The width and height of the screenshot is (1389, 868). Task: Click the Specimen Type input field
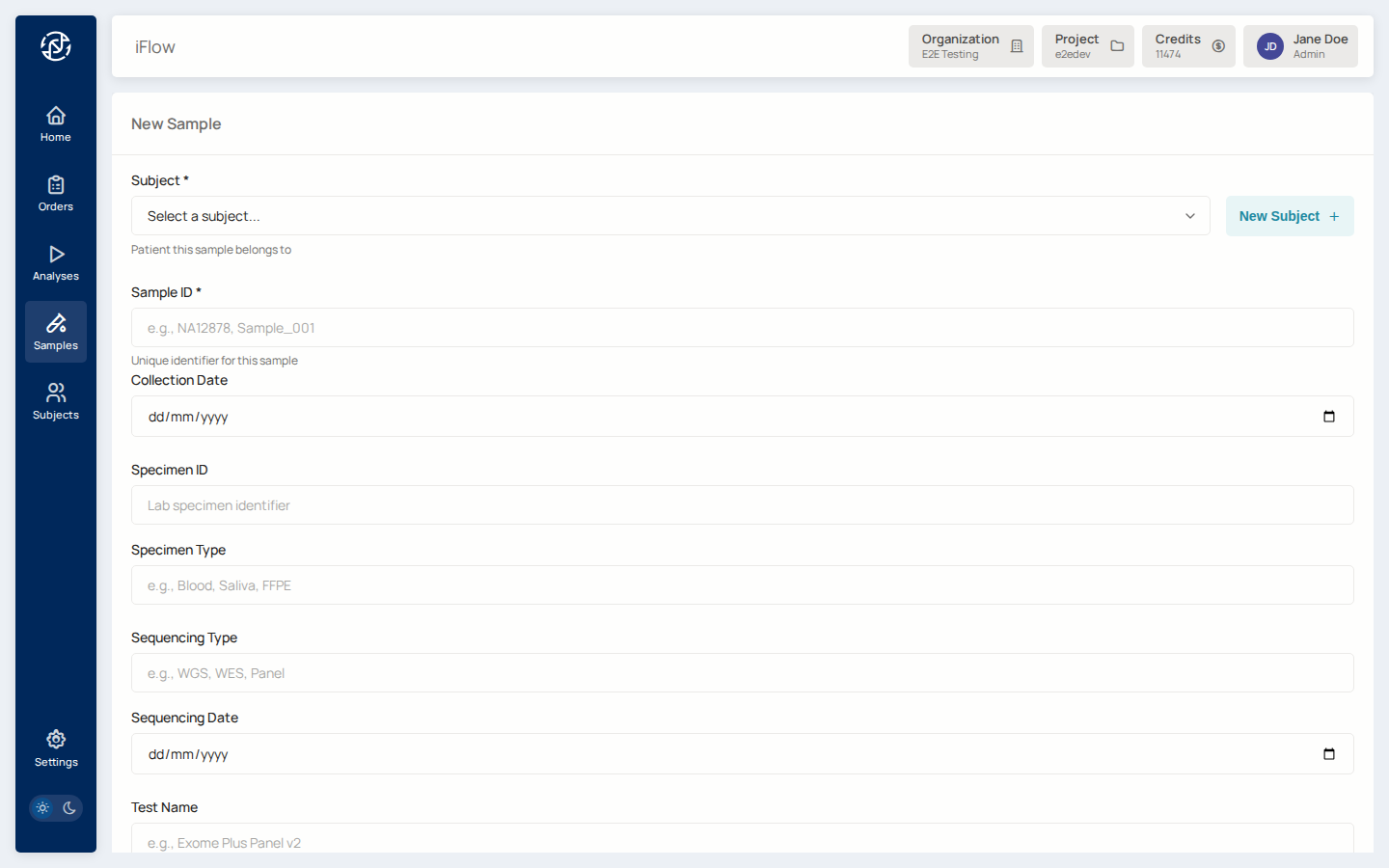[x=742, y=585]
